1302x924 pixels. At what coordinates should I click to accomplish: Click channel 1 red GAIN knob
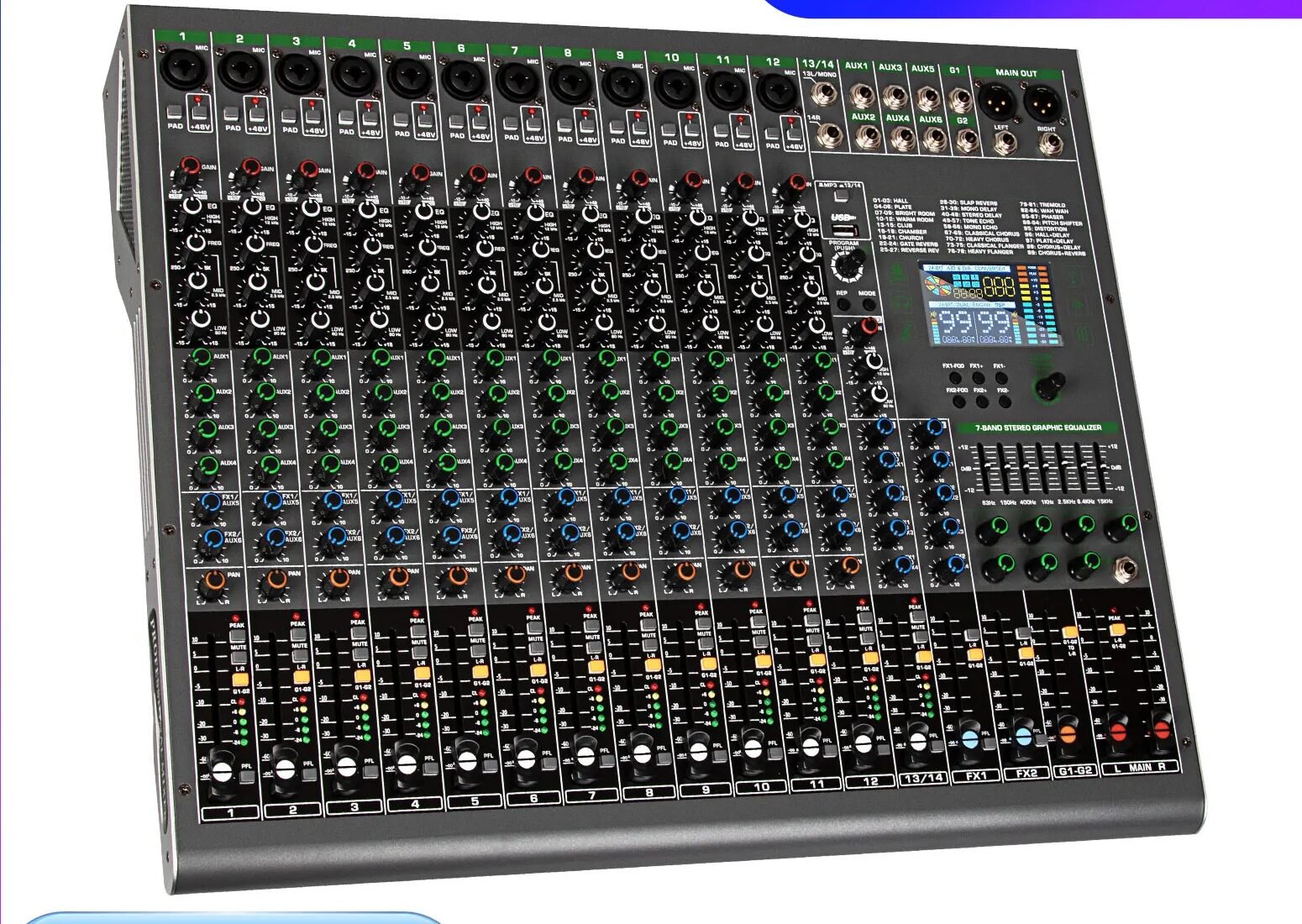tap(189, 166)
